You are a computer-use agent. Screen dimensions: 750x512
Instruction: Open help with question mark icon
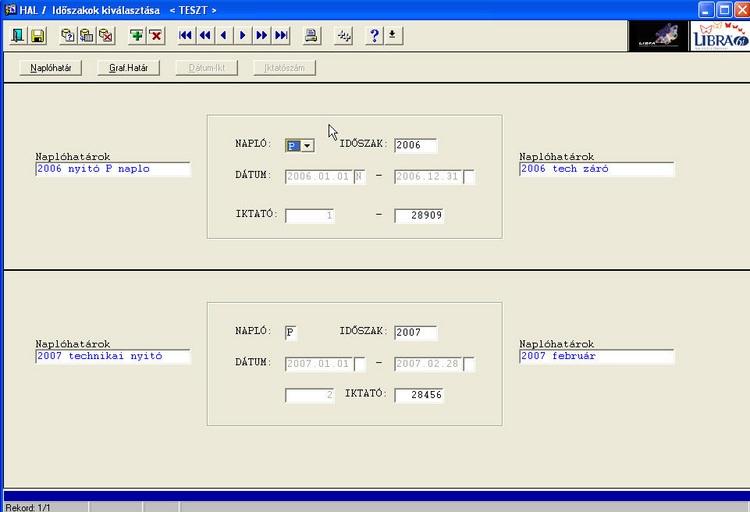pyautogui.click(x=375, y=35)
